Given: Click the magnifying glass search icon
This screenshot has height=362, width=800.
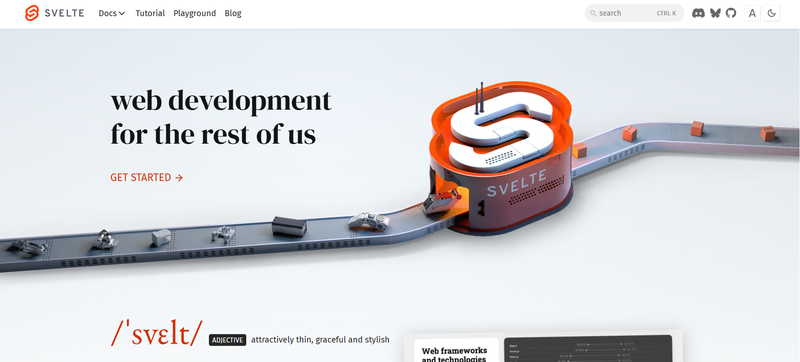Looking at the screenshot, I should pyautogui.click(x=593, y=13).
